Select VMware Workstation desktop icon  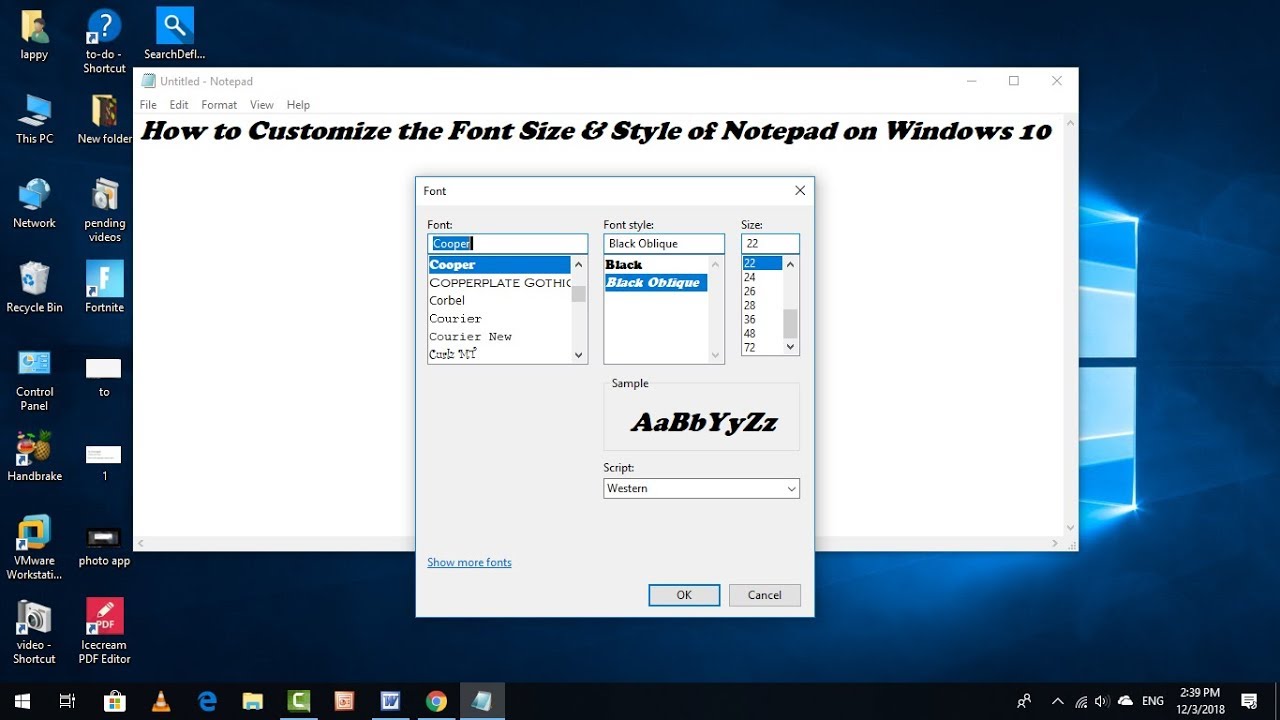pyautogui.click(x=34, y=548)
